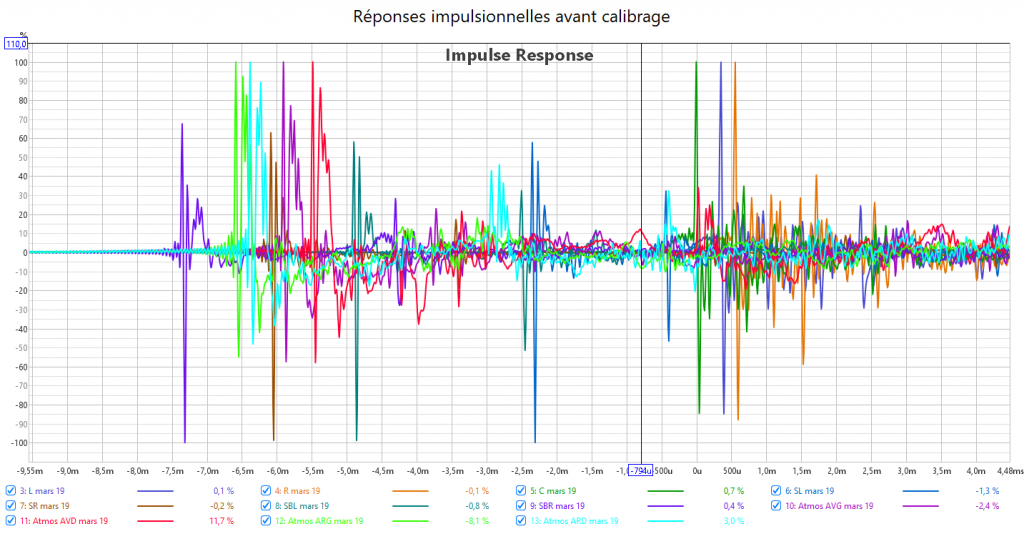Select the red Atmos AVD line swatch
This screenshot has height=544, width=1024.
[x=155, y=521]
